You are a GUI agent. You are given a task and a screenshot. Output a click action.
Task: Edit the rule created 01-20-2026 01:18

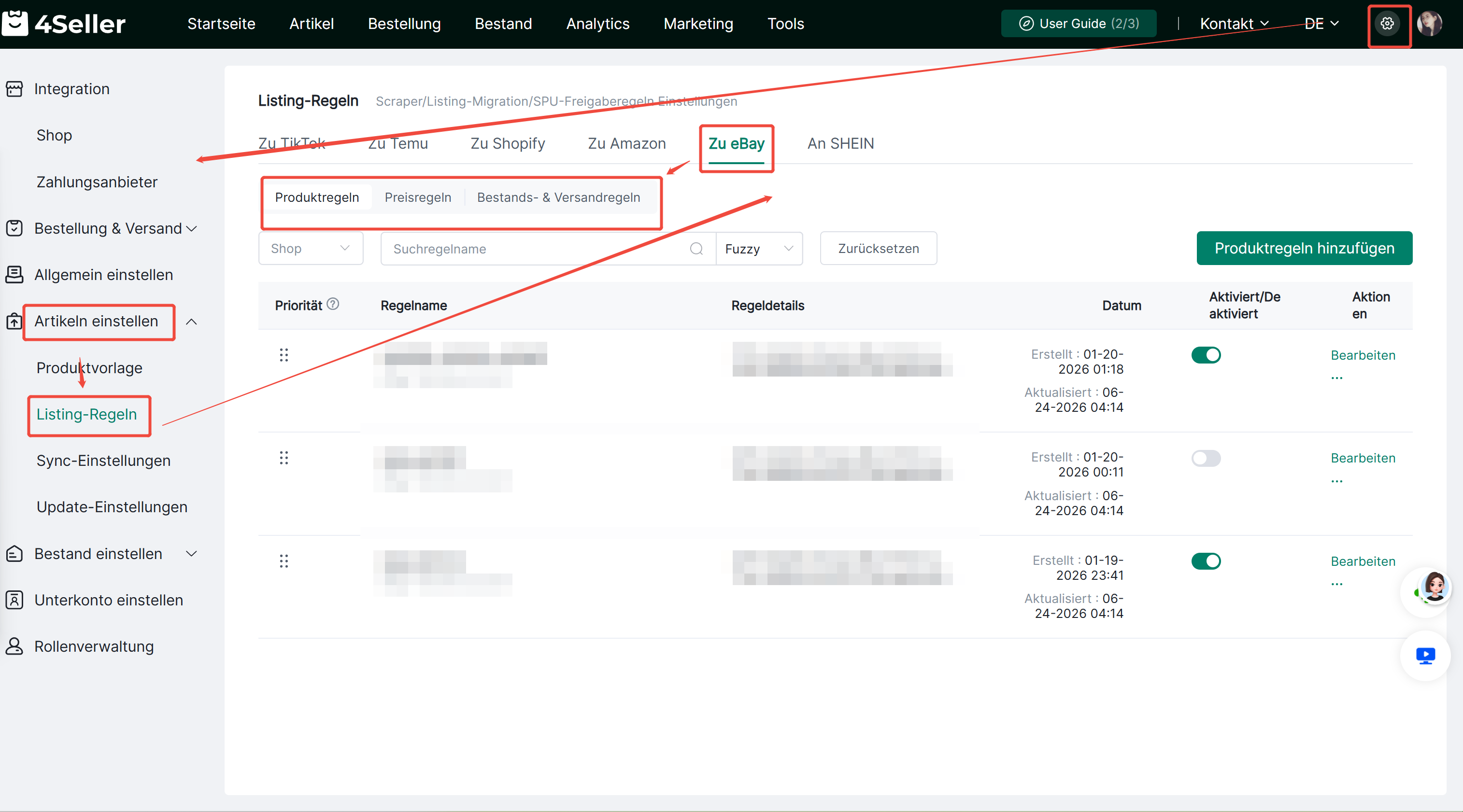[1363, 355]
